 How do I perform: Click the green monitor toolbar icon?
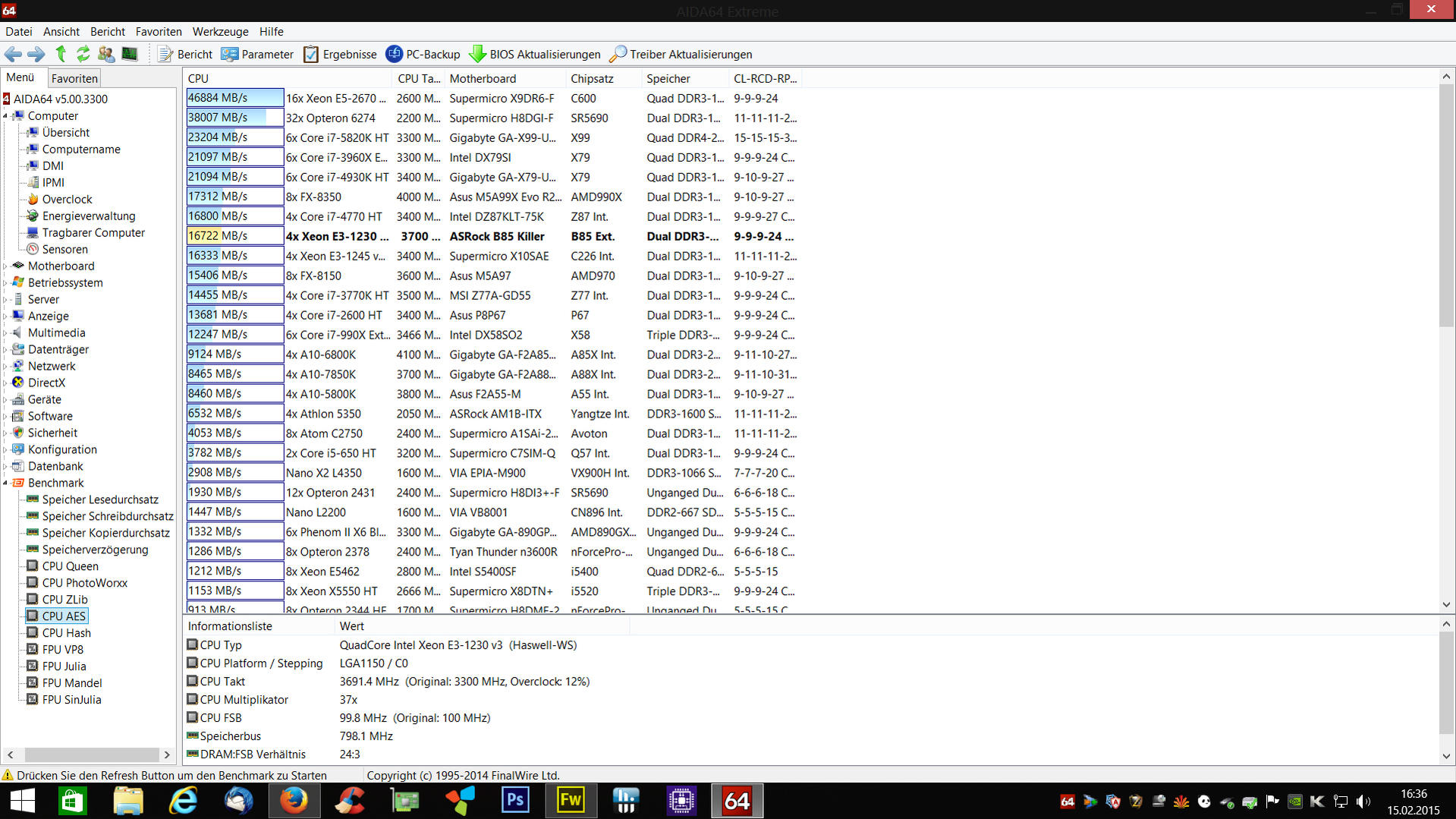[x=130, y=54]
